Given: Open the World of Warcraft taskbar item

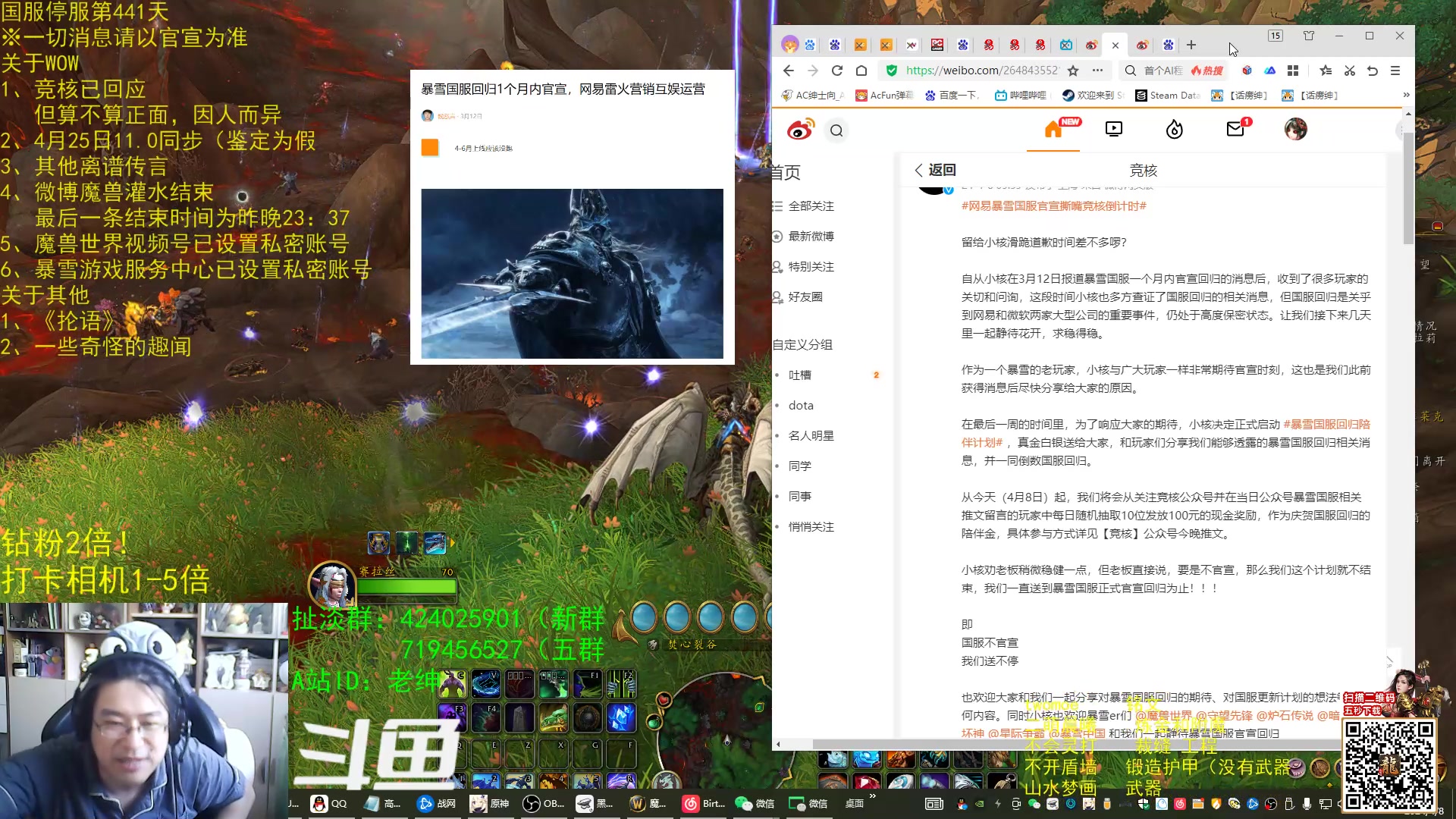Looking at the screenshot, I should pyautogui.click(x=649, y=804).
